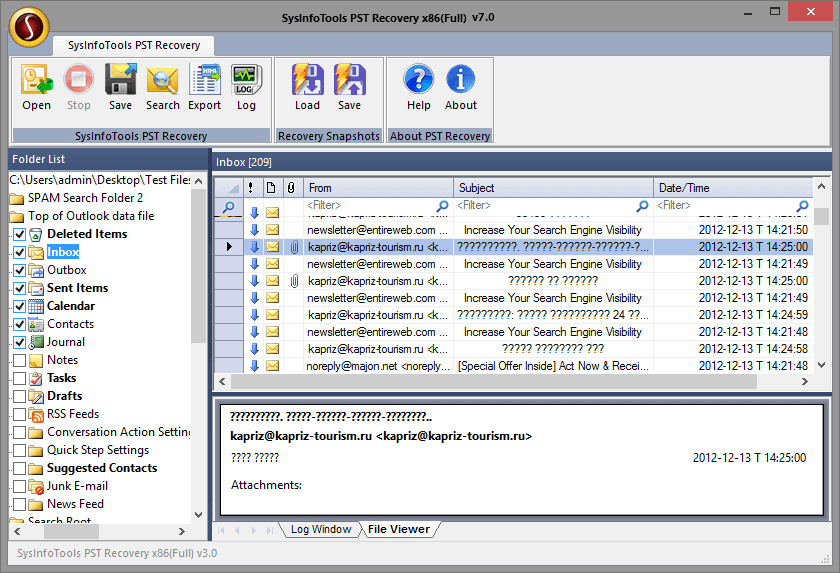Click Load recovery snapshot icon
Viewport: 840px width, 573px height.
pos(307,87)
